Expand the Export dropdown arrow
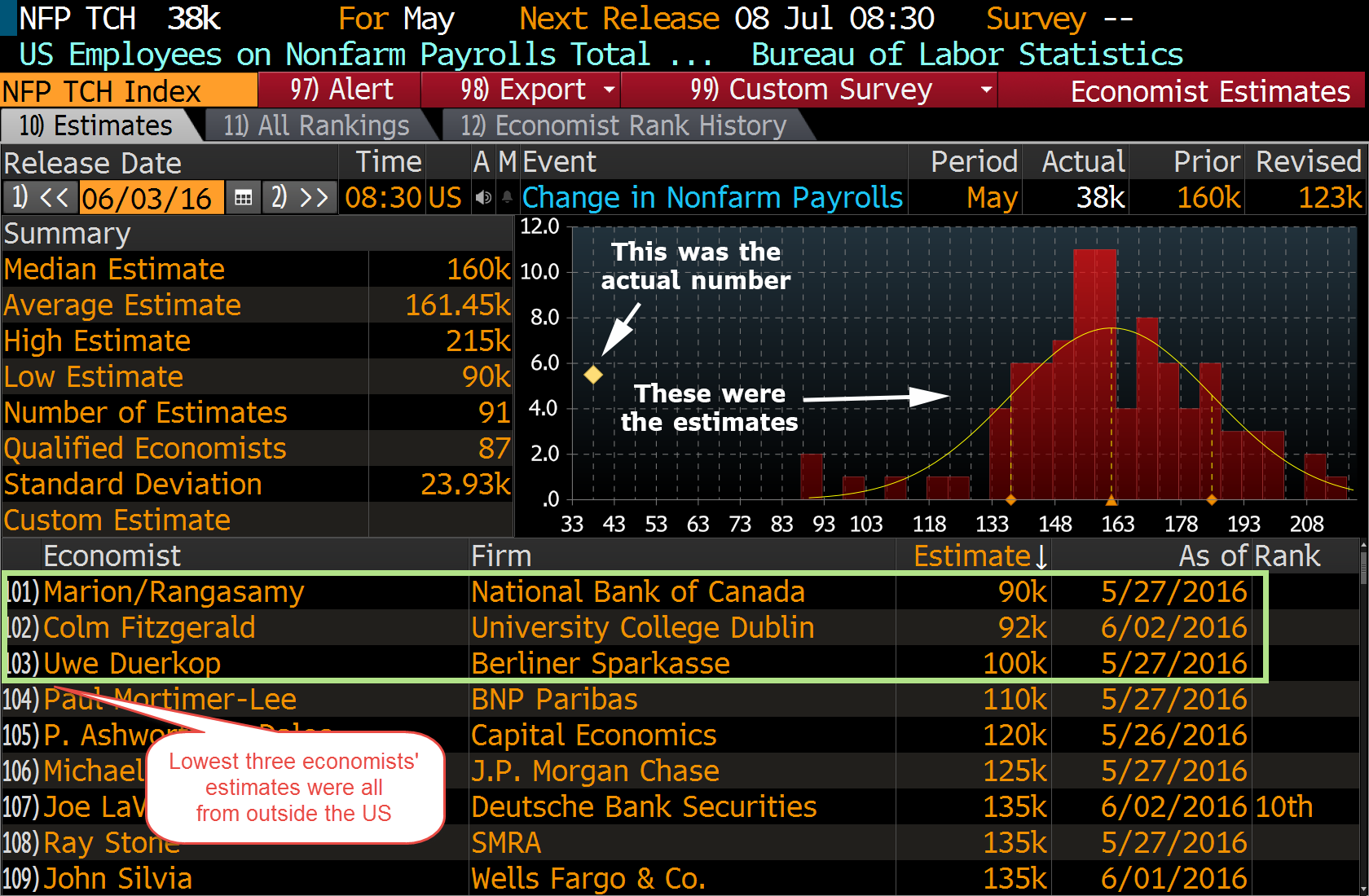 click(609, 90)
